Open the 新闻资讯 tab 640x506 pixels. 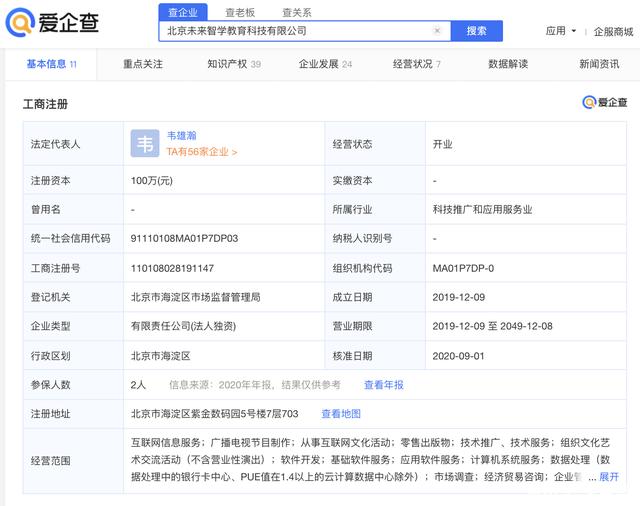599,64
